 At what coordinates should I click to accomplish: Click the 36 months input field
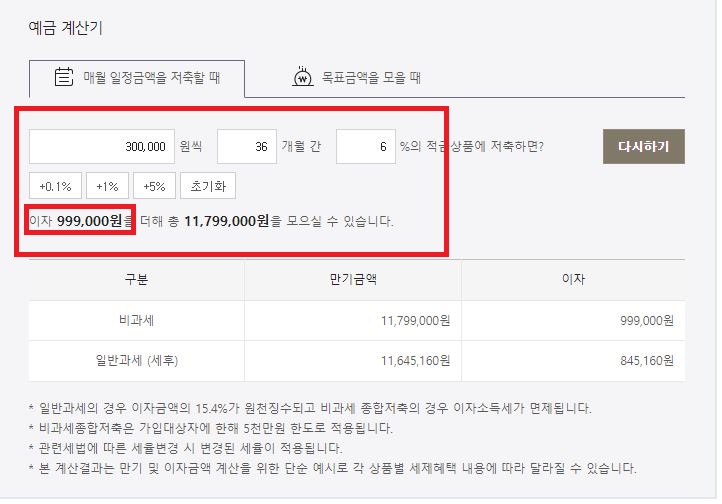pos(247,147)
